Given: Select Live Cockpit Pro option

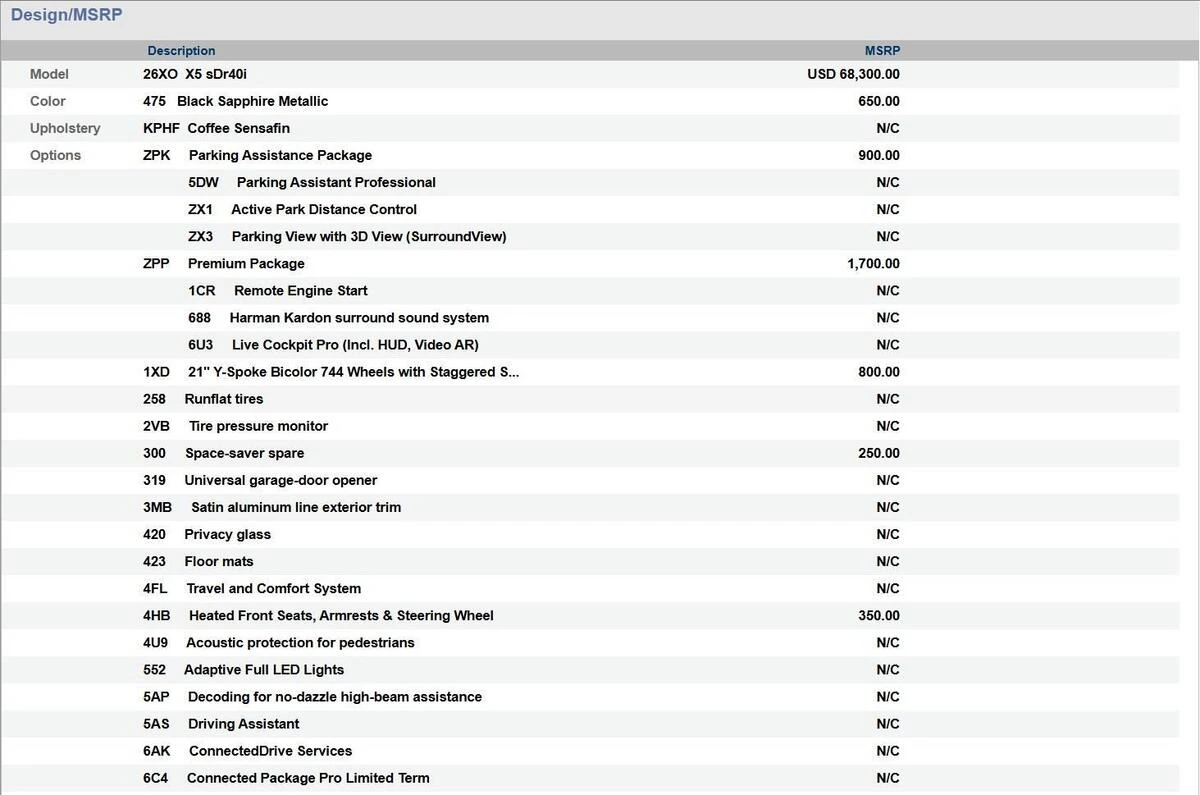Looking at the screenshot, I should [x=354, y=344].
